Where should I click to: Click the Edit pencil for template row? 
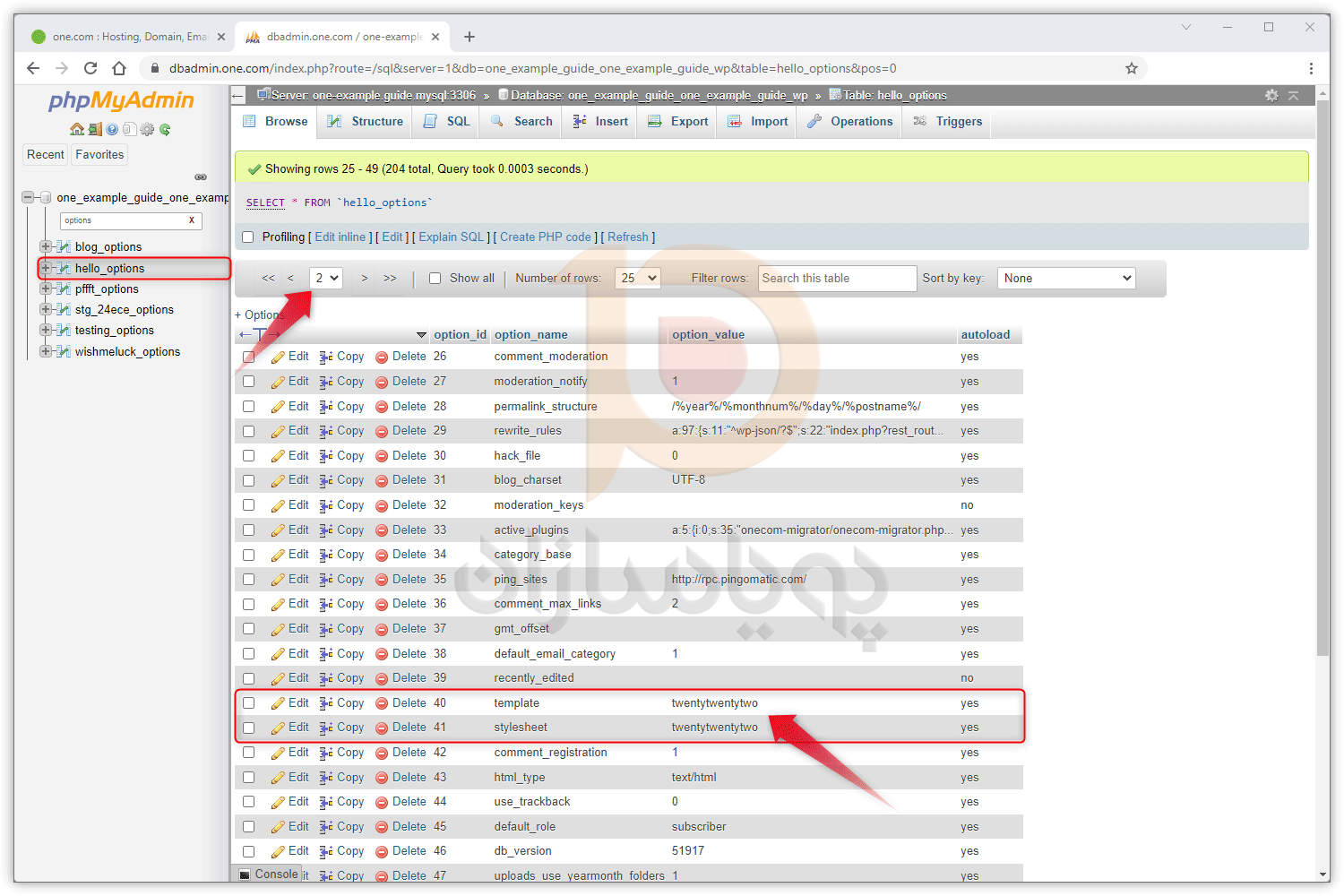[x=279, y=703]
